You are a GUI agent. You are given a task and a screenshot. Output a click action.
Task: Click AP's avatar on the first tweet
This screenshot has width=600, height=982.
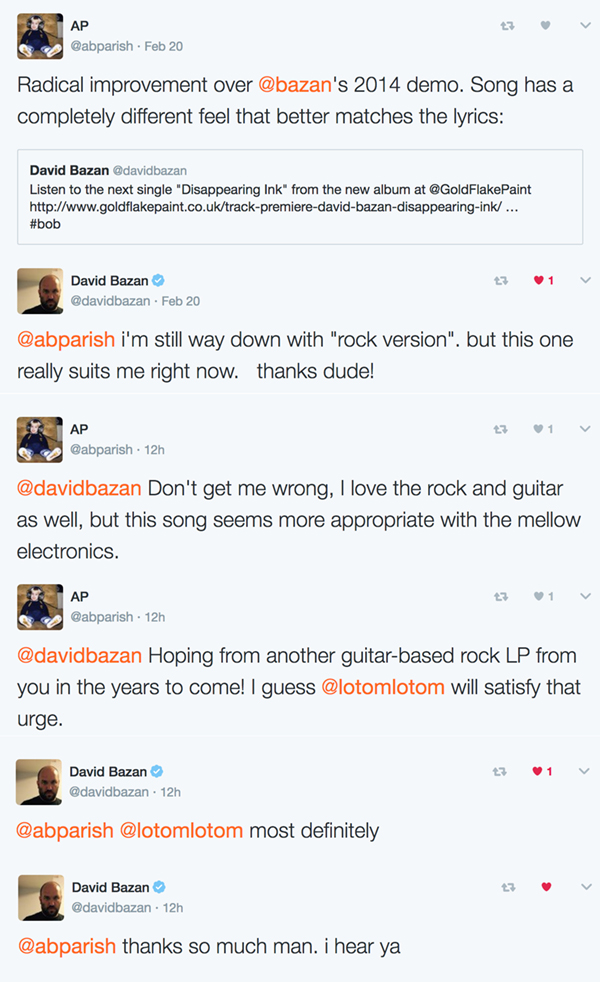(x=39, y=37)
